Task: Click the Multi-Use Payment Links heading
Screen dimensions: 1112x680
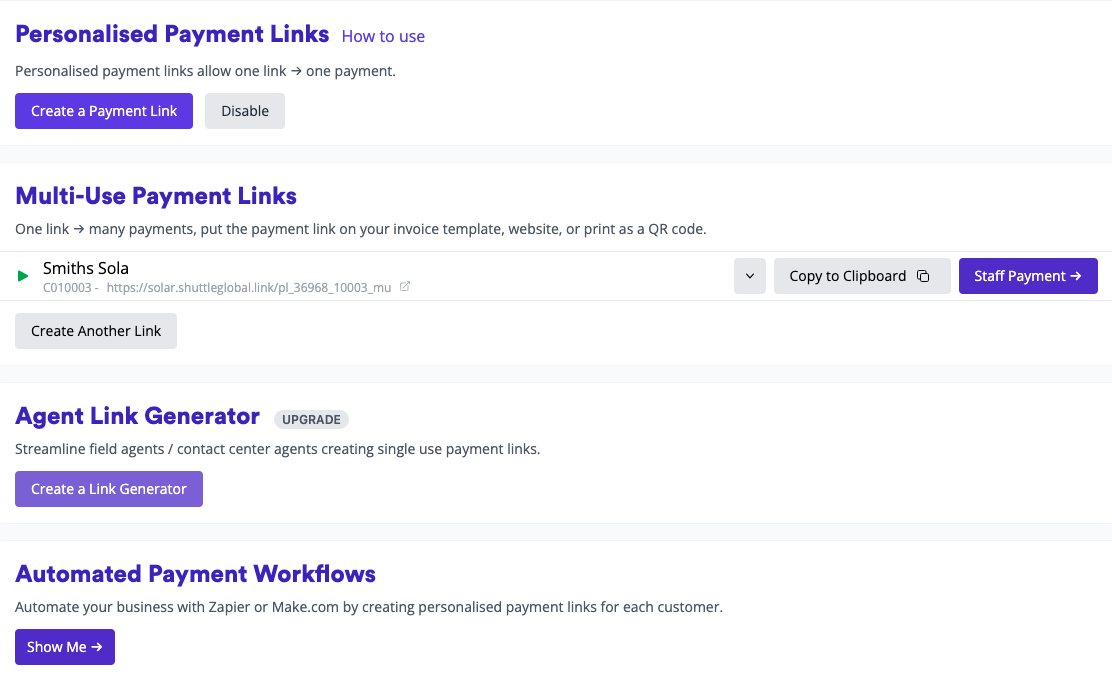Action: 155,196
